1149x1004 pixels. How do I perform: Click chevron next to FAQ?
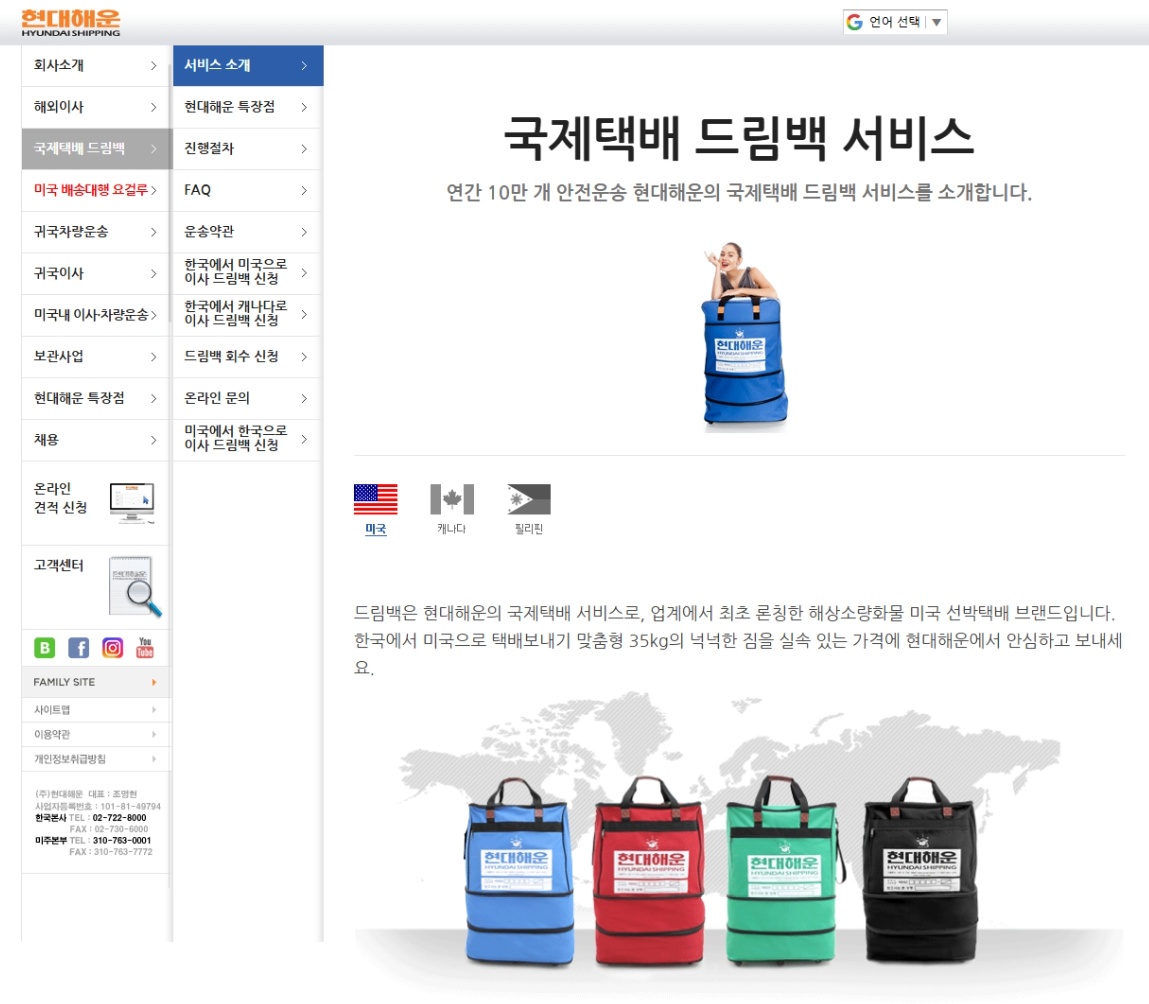304,191
